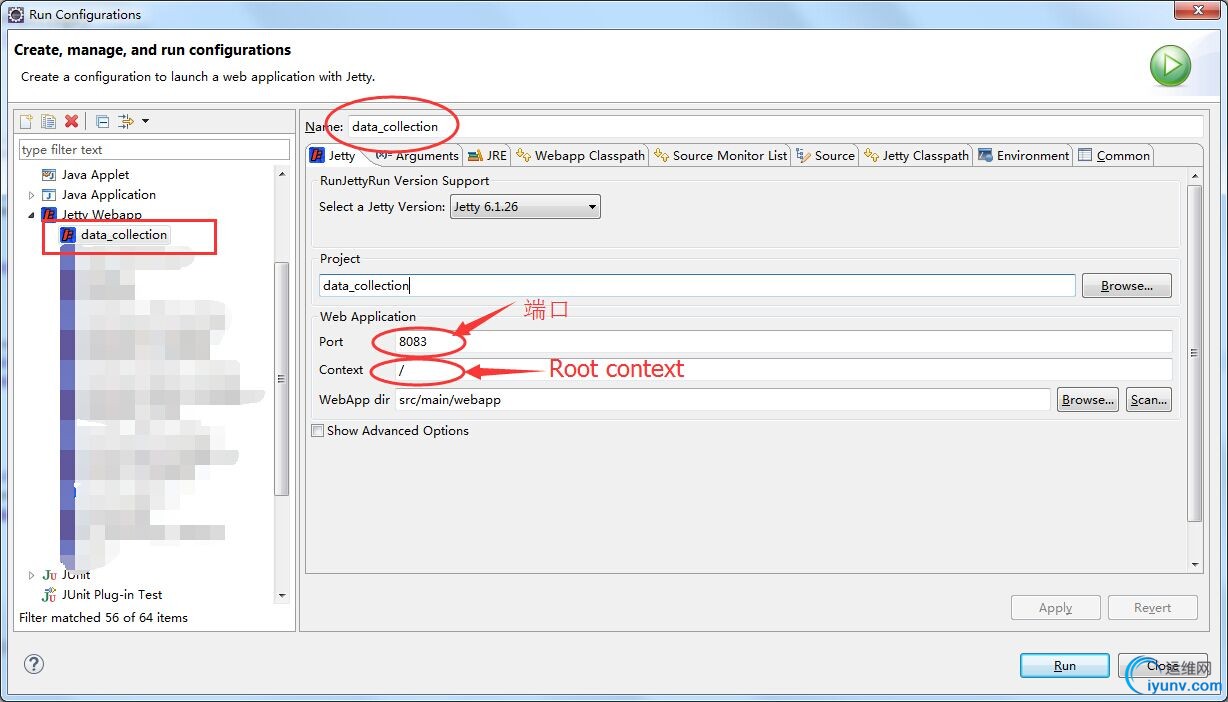1228x702 pixels.
Task: Click the New launch configuration icon
Action: click(27, 121)
